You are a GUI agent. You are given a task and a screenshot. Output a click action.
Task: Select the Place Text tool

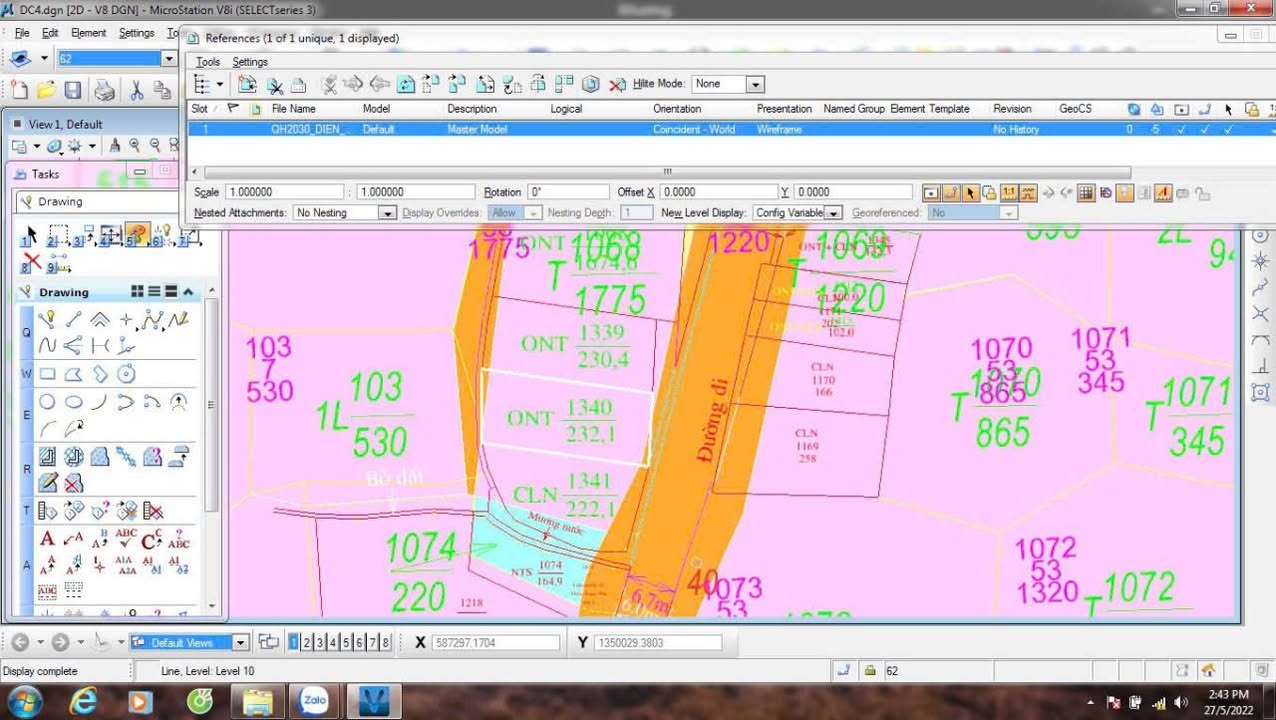47,540
